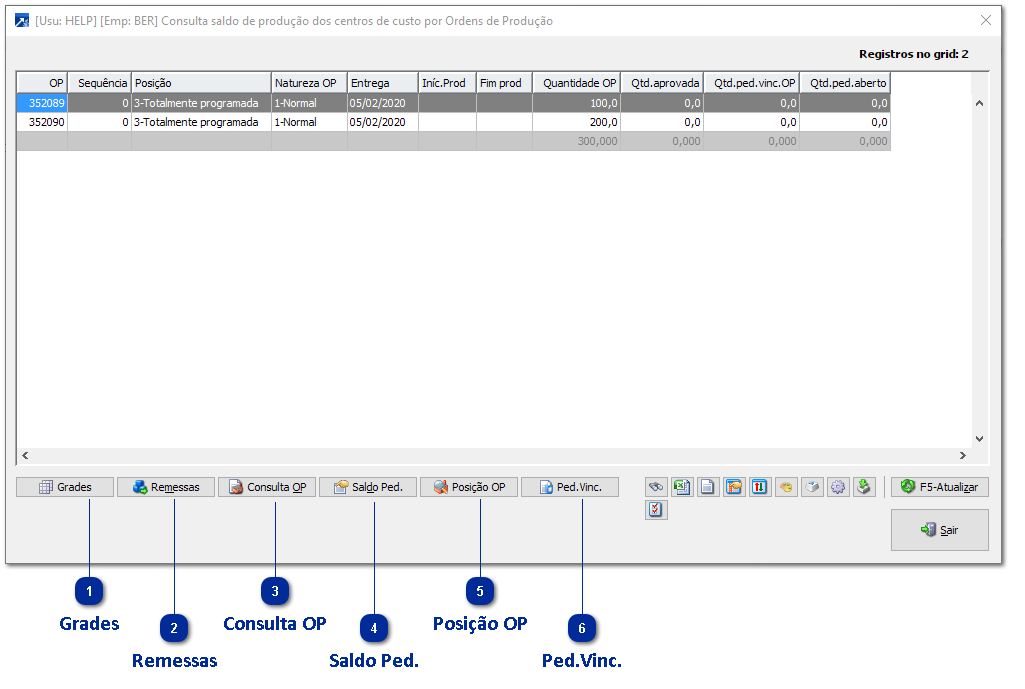The image size is (1025, 689).
Task: Click 1-Normal in row 352089
Action: 309,103
